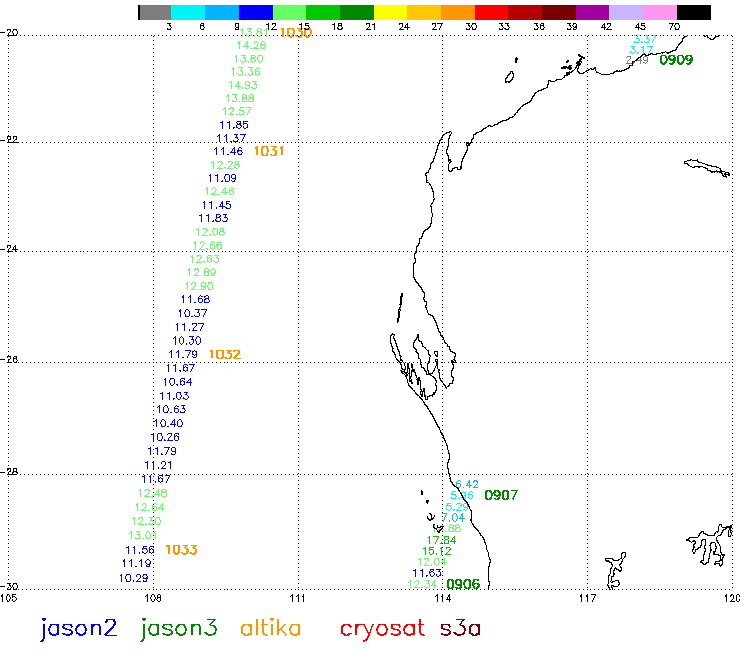Select the purple colorbar segment

[x=593, y=12]
